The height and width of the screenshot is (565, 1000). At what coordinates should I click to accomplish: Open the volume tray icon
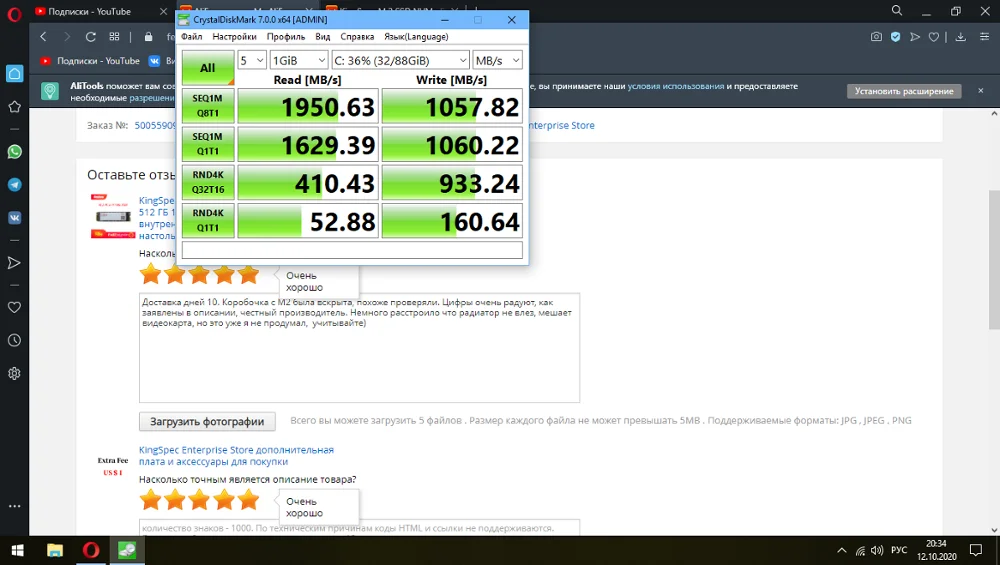coord(877,551)
